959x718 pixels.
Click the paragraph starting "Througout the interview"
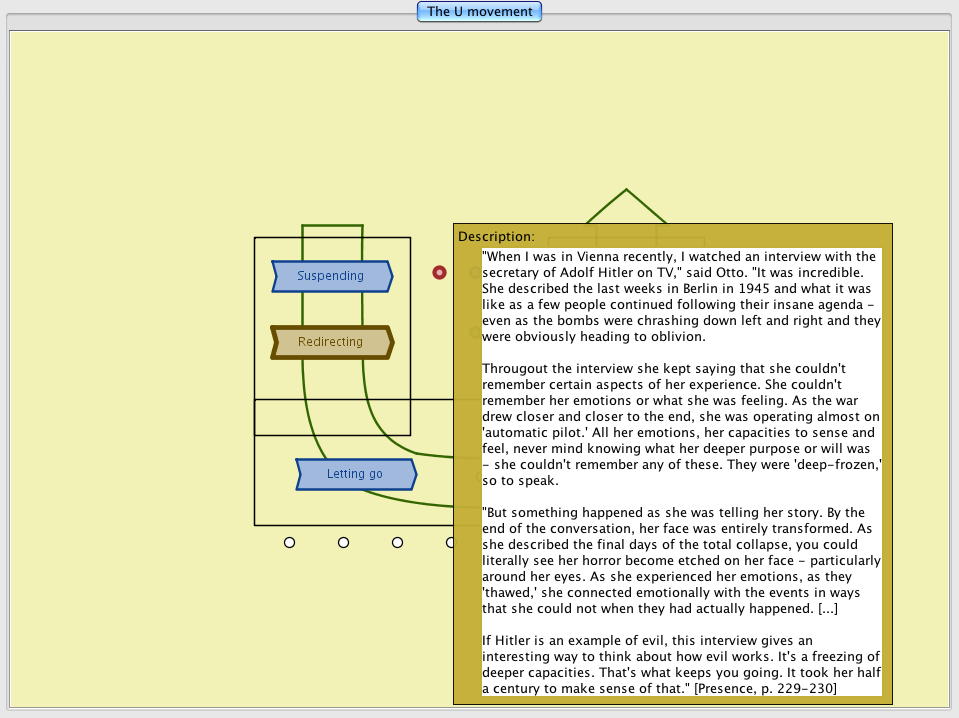point(680,424)
